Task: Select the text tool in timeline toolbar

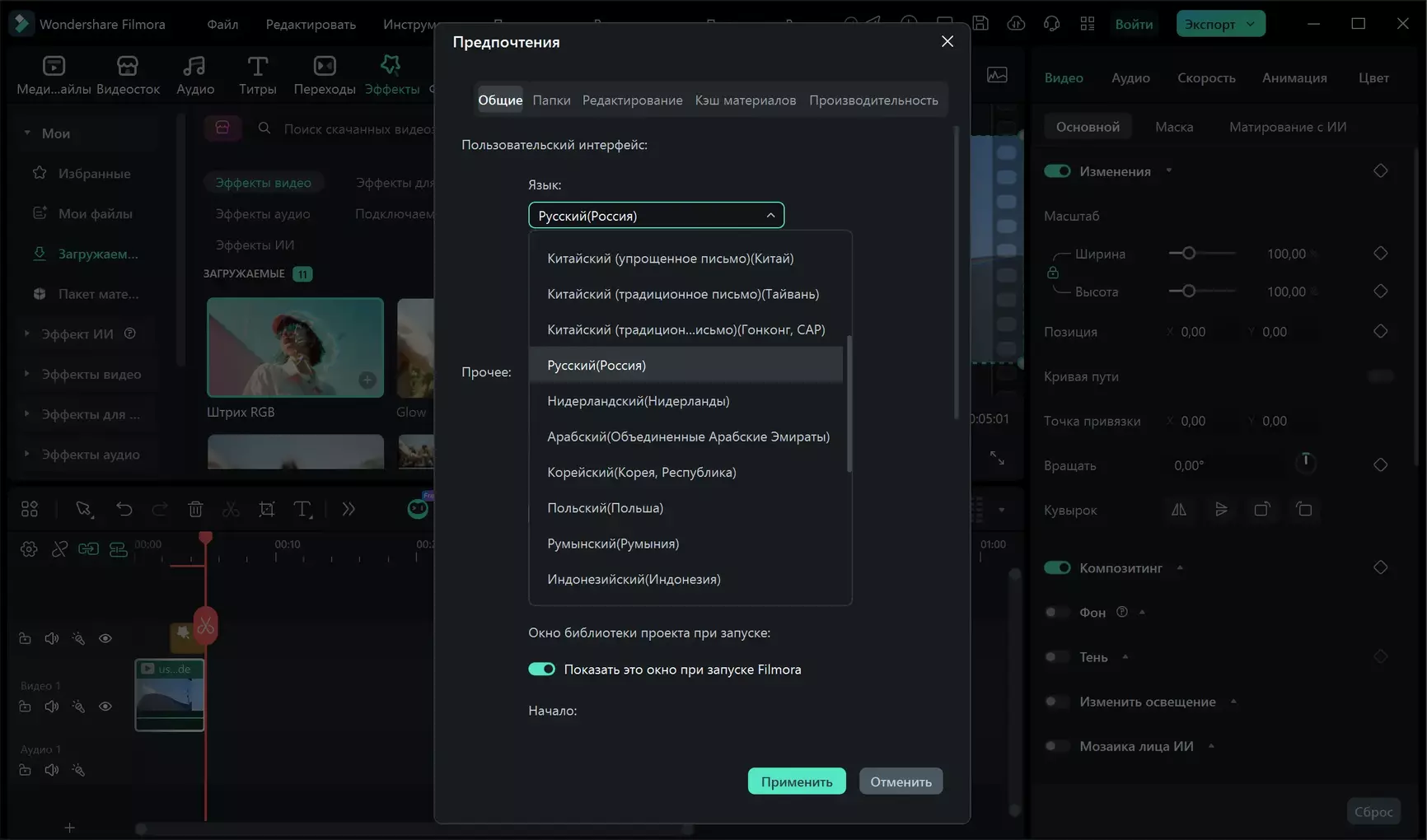Action: pyautogui.click(x=302, y=509)
